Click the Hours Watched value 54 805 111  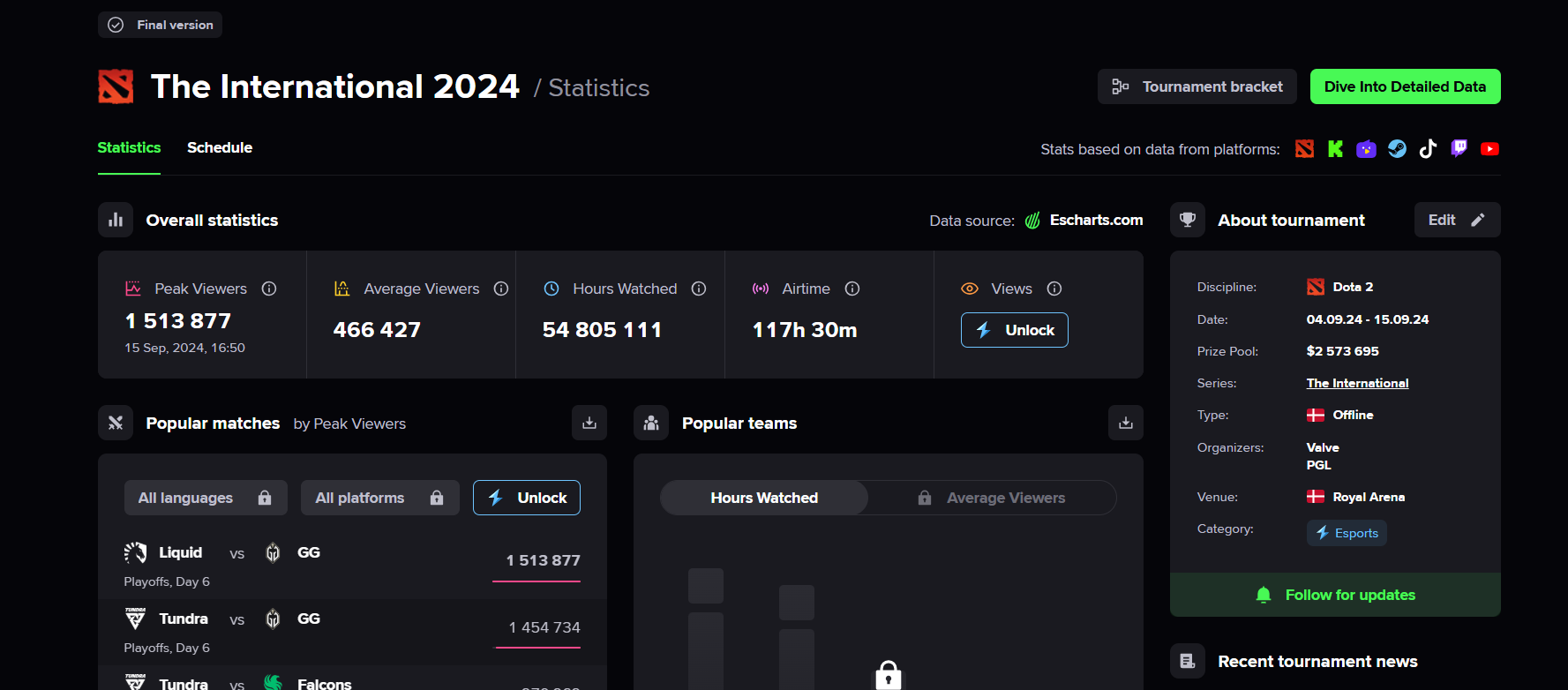tap(602, 330)
